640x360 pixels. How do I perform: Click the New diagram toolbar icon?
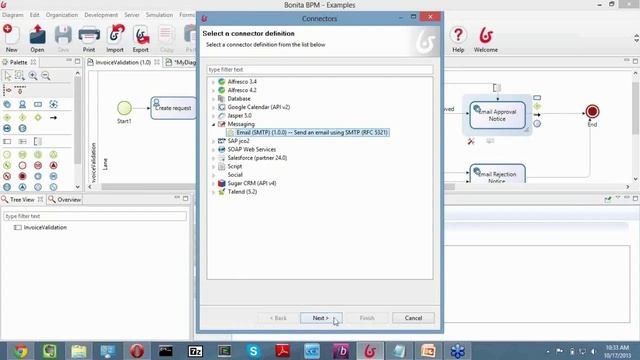coord(11,35)
